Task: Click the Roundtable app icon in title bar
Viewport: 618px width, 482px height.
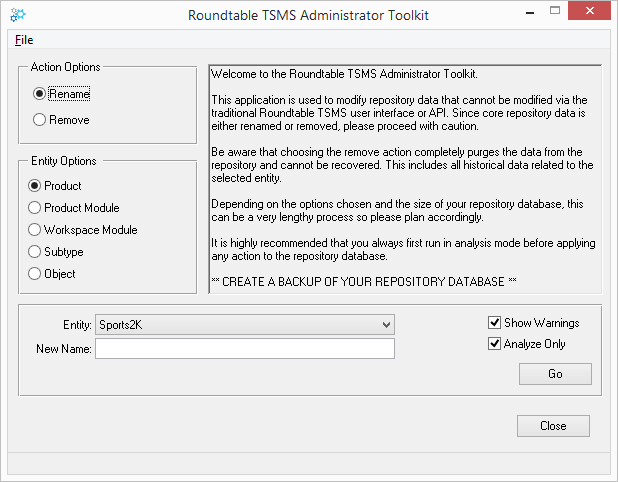Action: coord(17,15)
